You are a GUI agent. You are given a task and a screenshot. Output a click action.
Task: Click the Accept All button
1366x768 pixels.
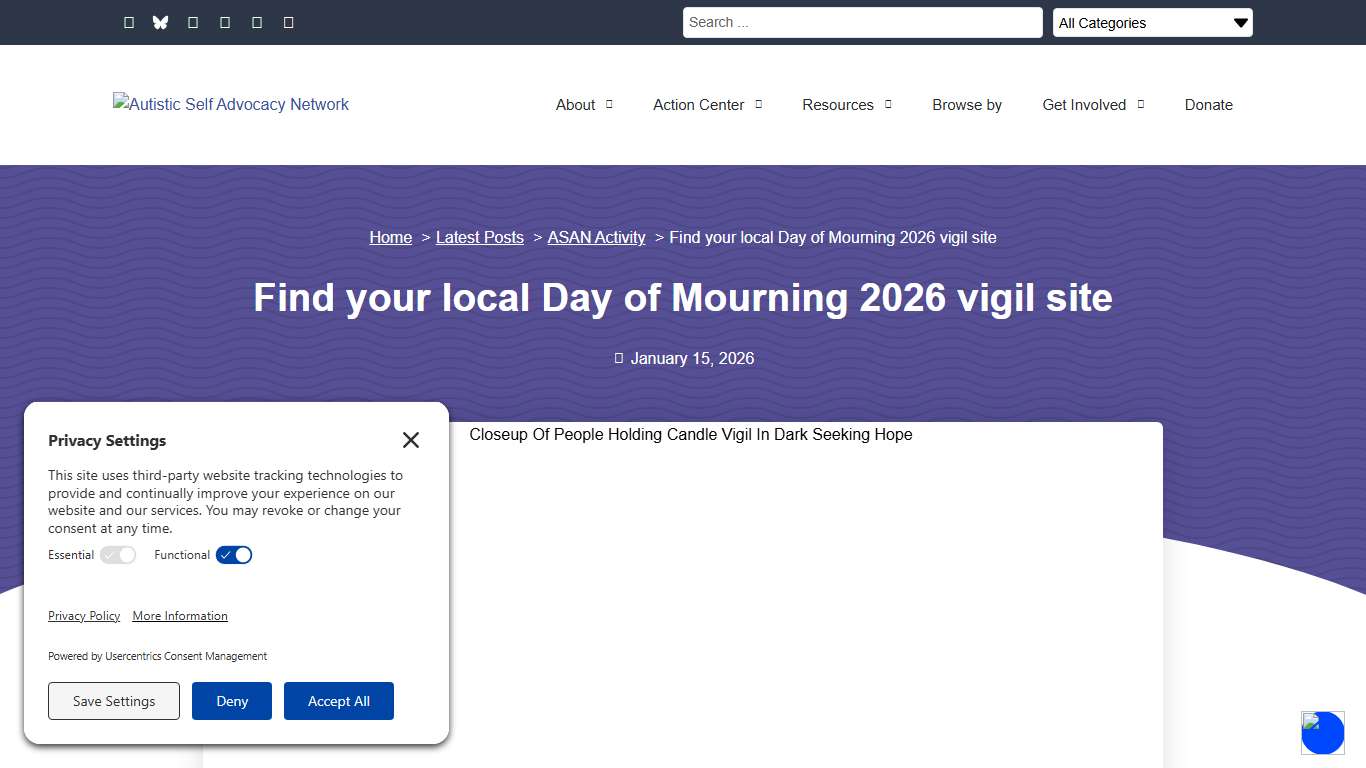click(x=339, y=701)
